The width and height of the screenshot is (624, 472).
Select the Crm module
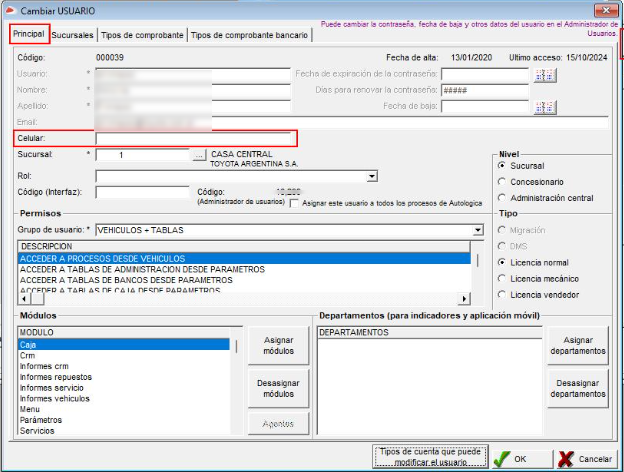124,355
